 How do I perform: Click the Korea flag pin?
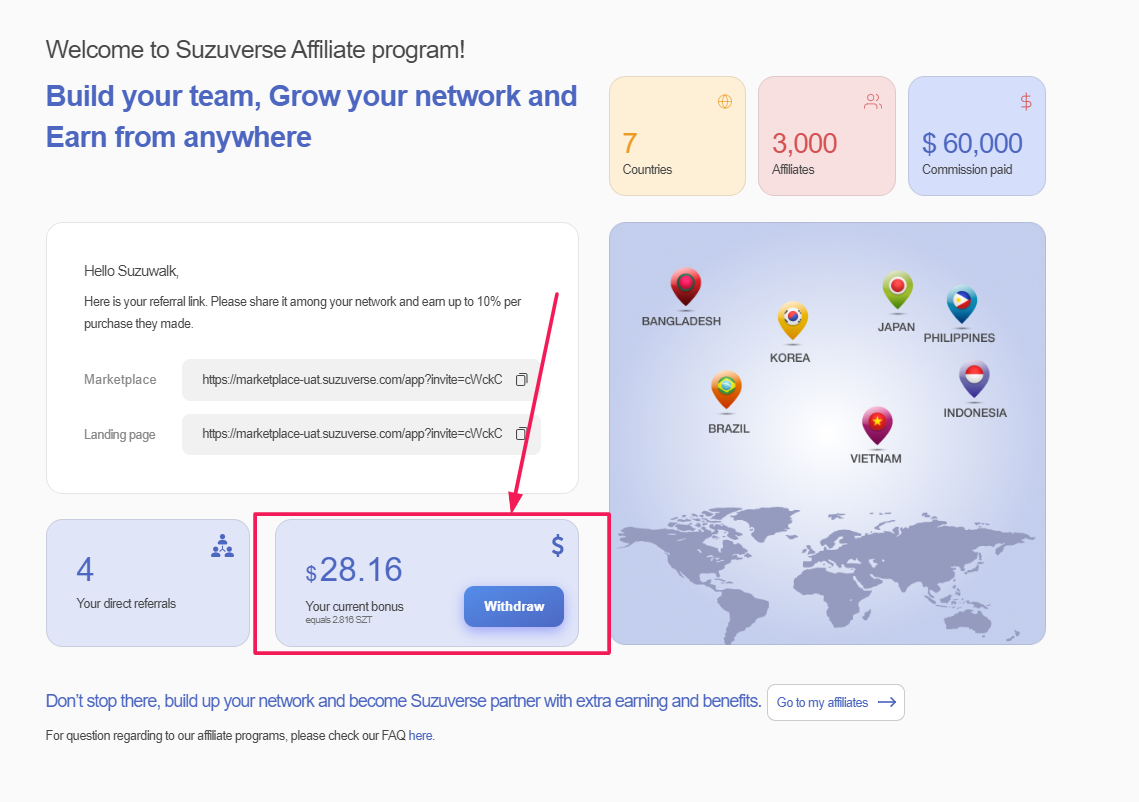point(792,320)
